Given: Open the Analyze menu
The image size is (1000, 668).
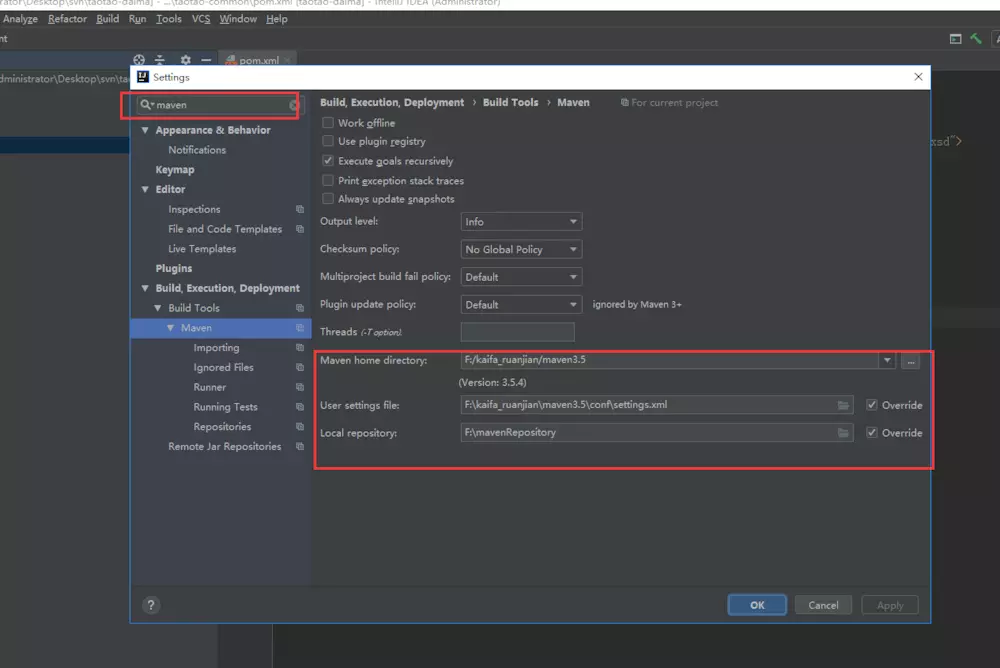Looking at the screenshot, I should pos(20,19).
